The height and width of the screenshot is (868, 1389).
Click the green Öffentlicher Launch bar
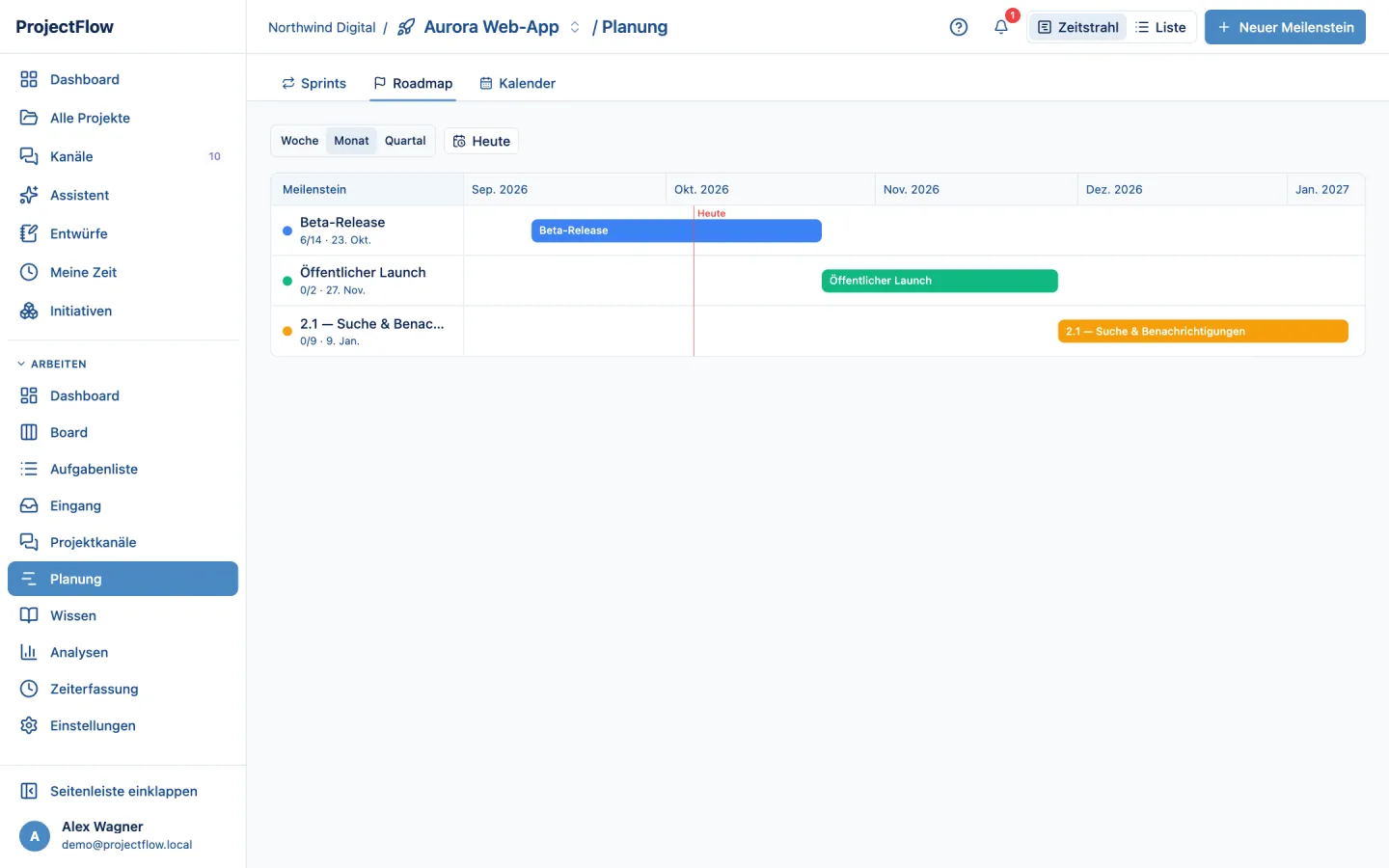pos(940,281)
